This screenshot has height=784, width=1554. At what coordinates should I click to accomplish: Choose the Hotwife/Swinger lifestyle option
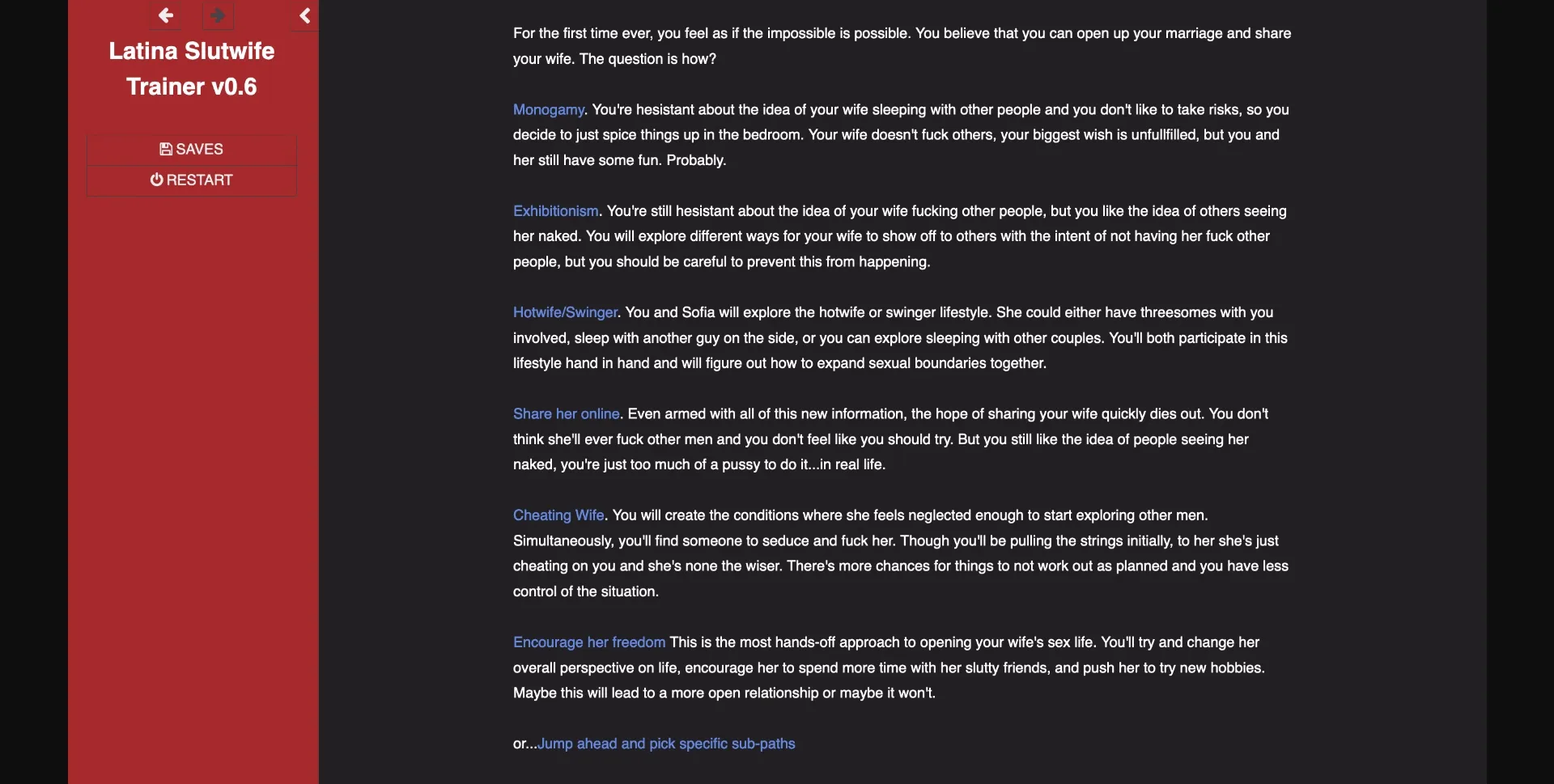point(564,312)
